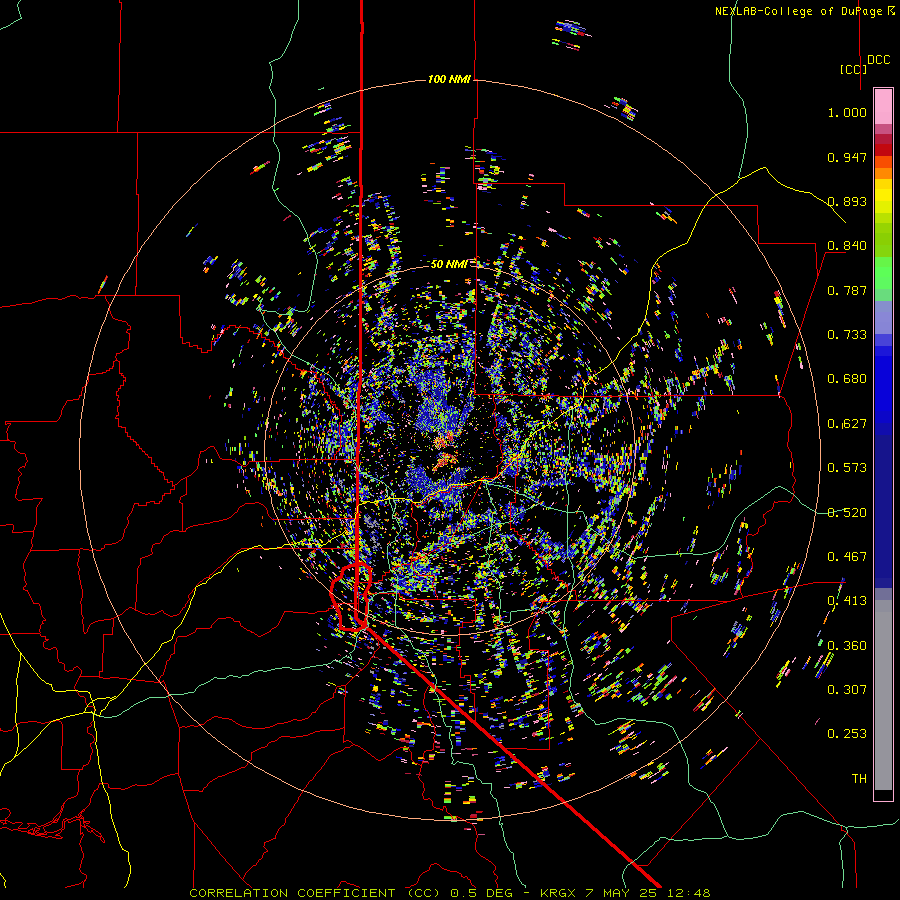Click the 0.360 scale value
Viewport: 900px width, 900px height.
[x=847, y=646]
